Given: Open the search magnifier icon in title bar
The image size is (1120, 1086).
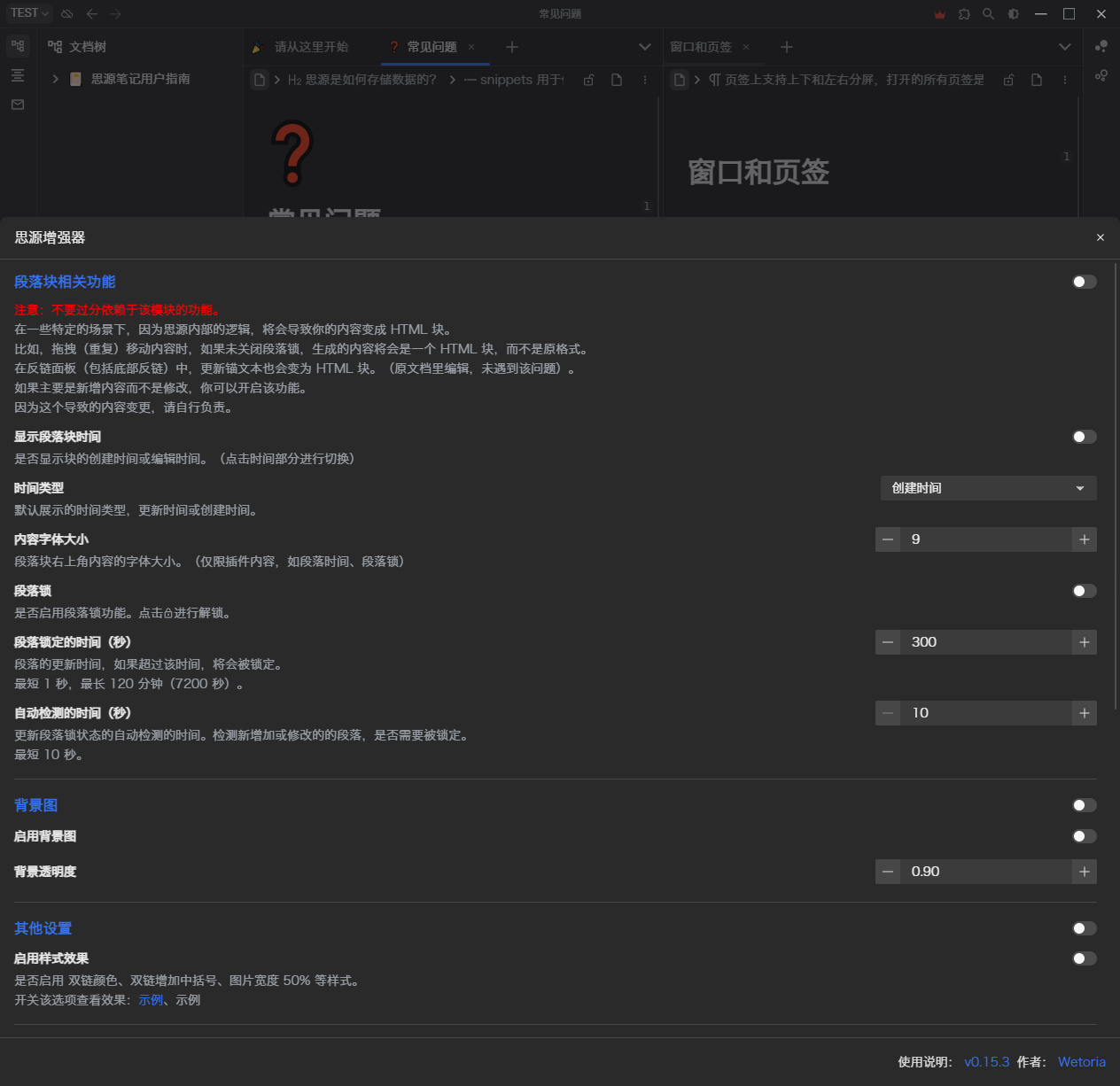Looking at the screenshot, I should point(989,14).
